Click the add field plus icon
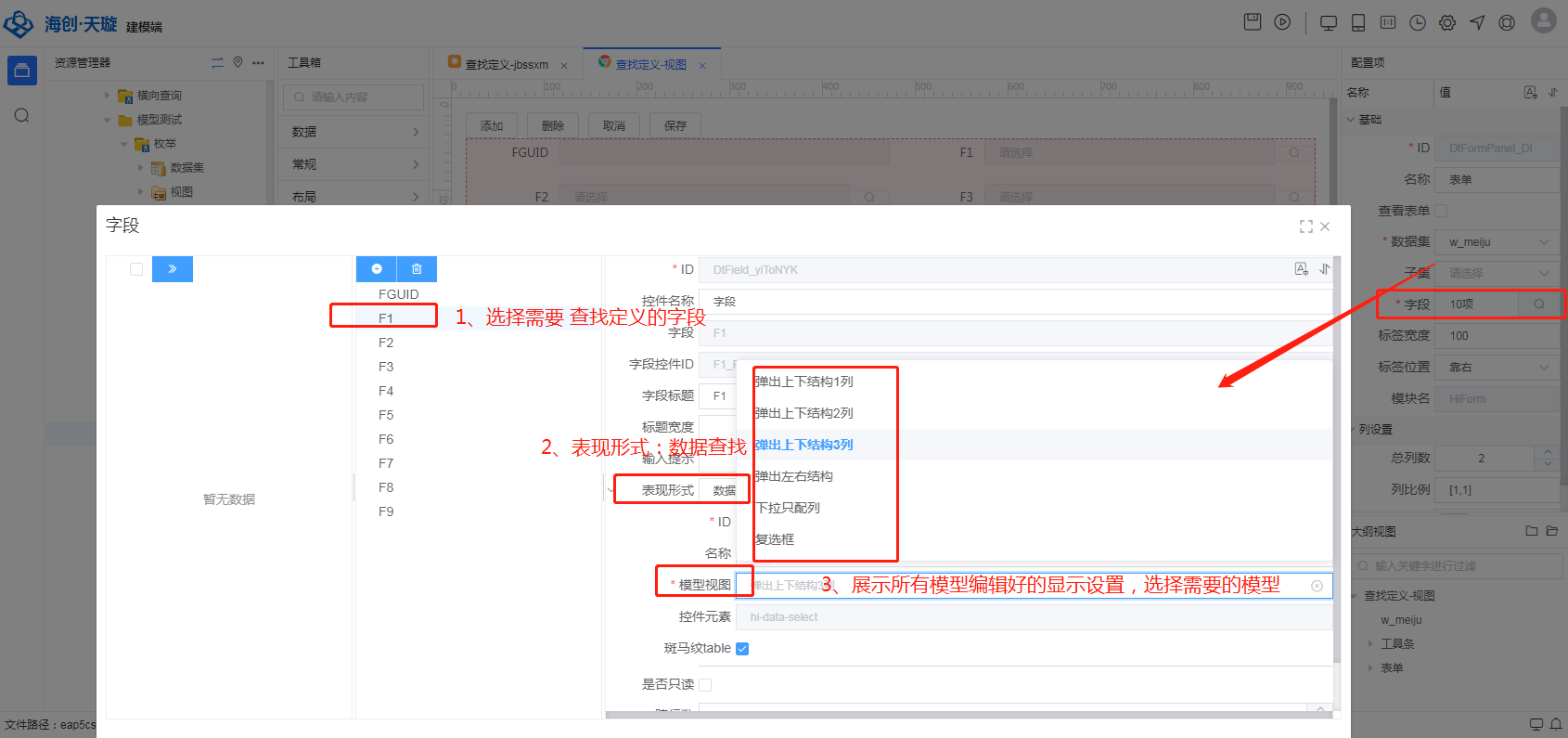 (377, 269)
